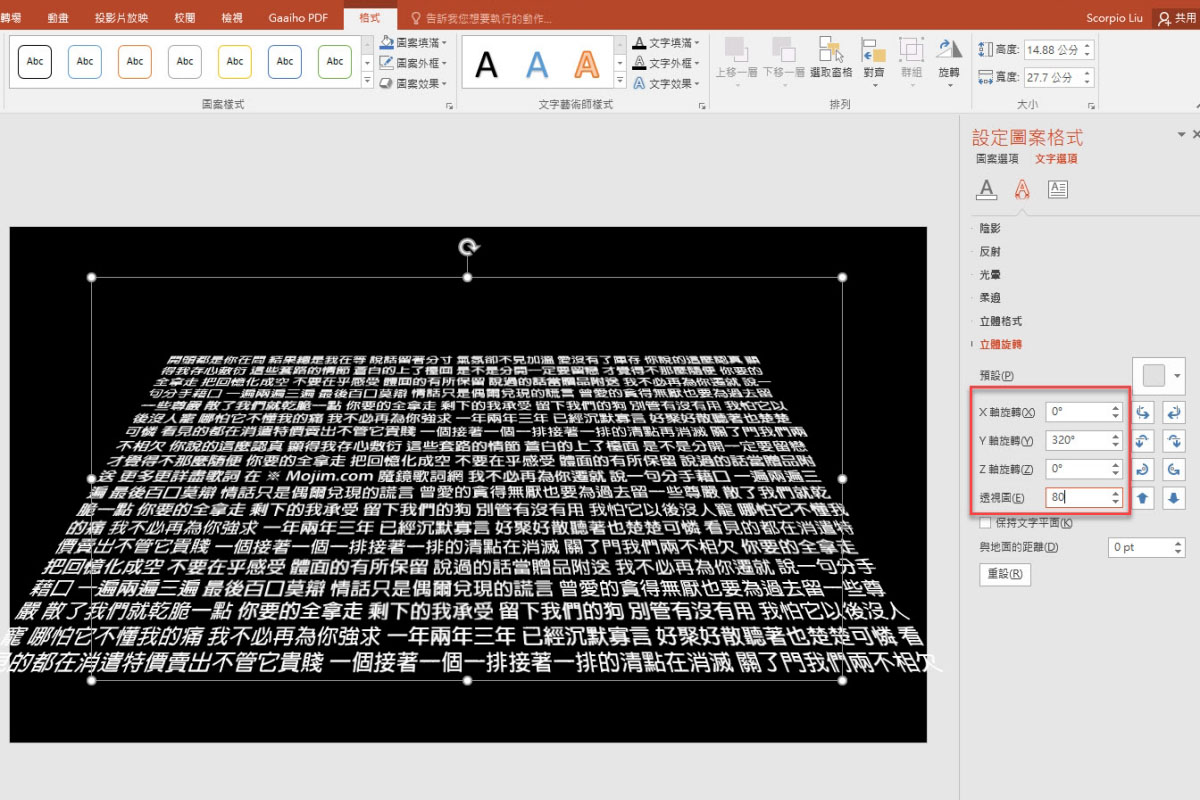Click the counterclockwise Z-axis rotation button
The image size is (1200, 800).
(1143, 468)
